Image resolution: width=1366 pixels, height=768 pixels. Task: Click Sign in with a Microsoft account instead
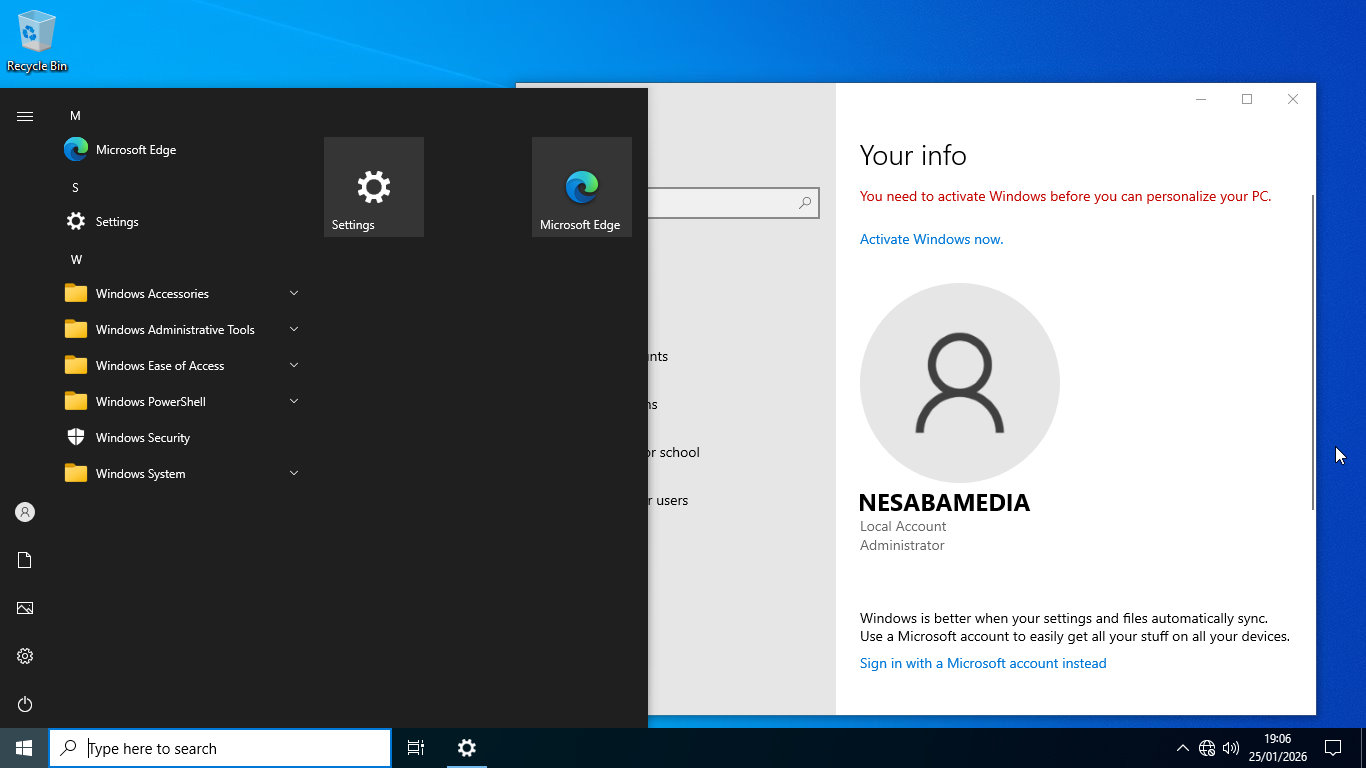tap(983, 663)
